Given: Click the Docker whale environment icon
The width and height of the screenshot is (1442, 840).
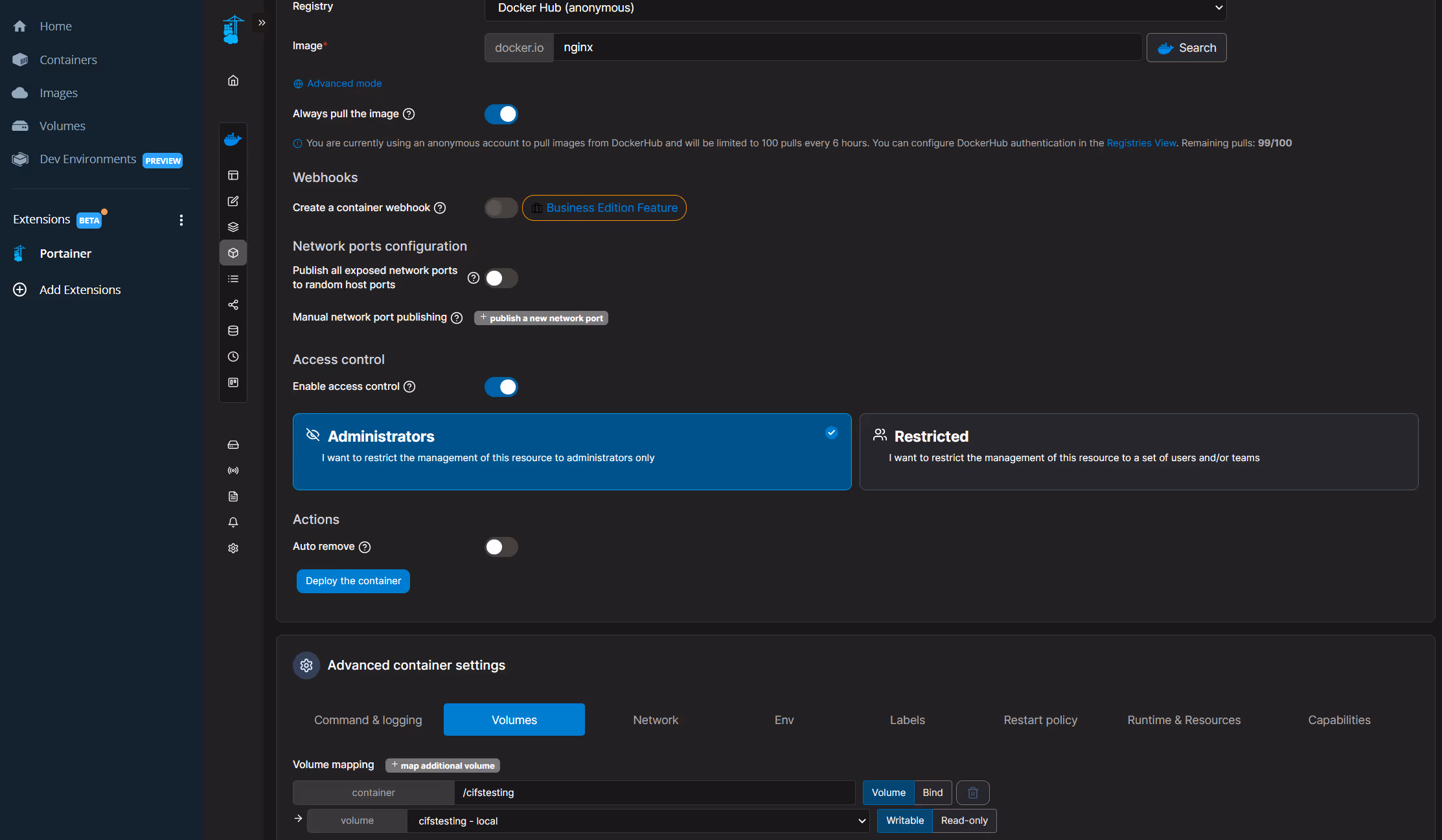Looking at the screenshot, I should click(233, 139).
